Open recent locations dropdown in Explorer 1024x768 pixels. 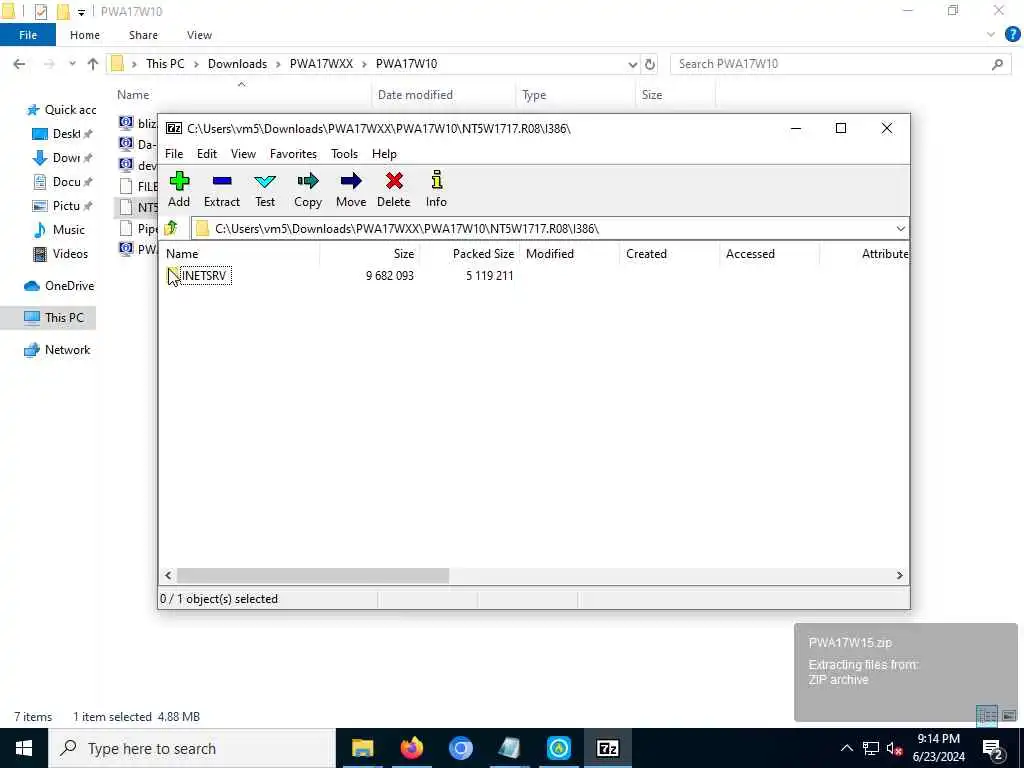pos(72,64)
